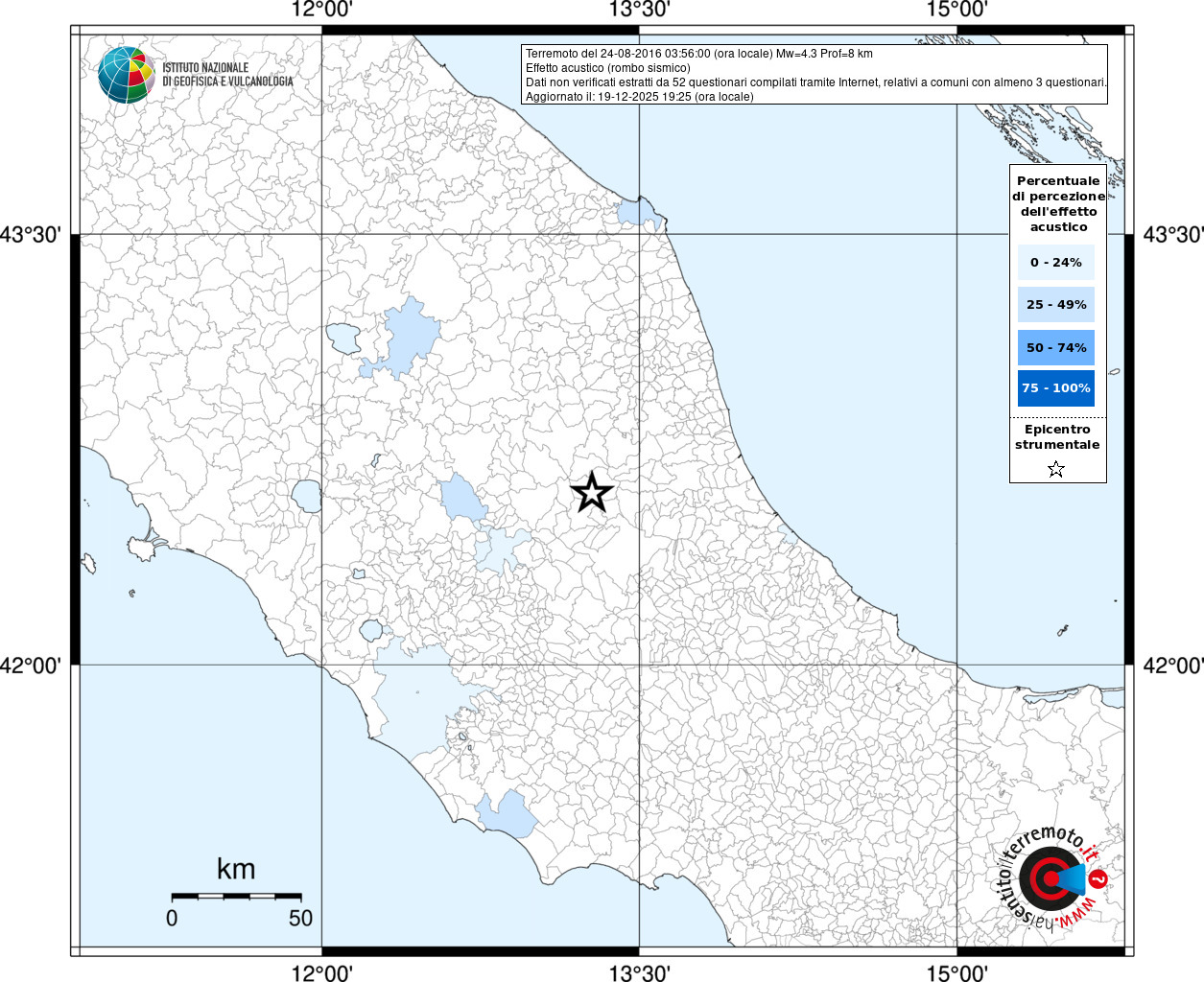The width and height of the screenshot is (1204, 982).
Task: Click the top 13°30' longitude label
Action: click(639, 10)
